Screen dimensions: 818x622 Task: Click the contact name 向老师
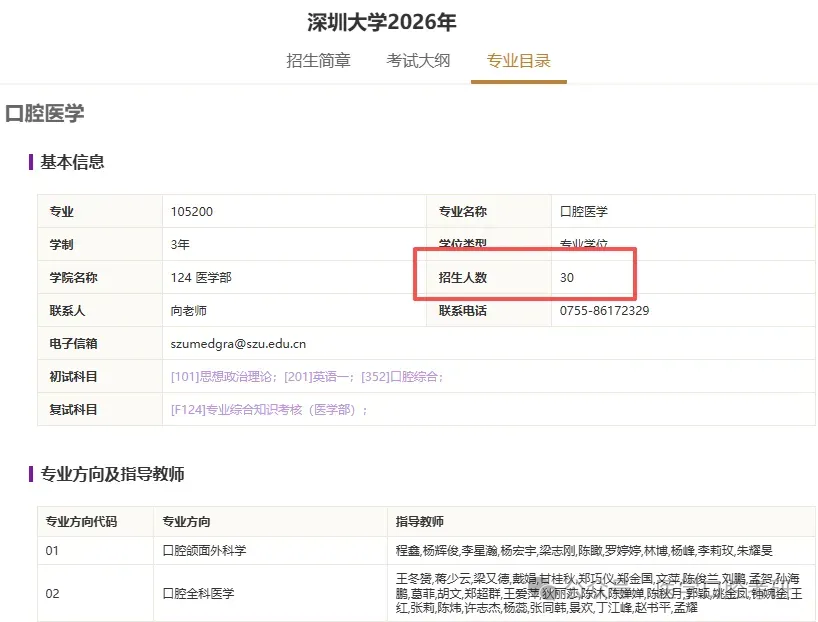[188, 310]
